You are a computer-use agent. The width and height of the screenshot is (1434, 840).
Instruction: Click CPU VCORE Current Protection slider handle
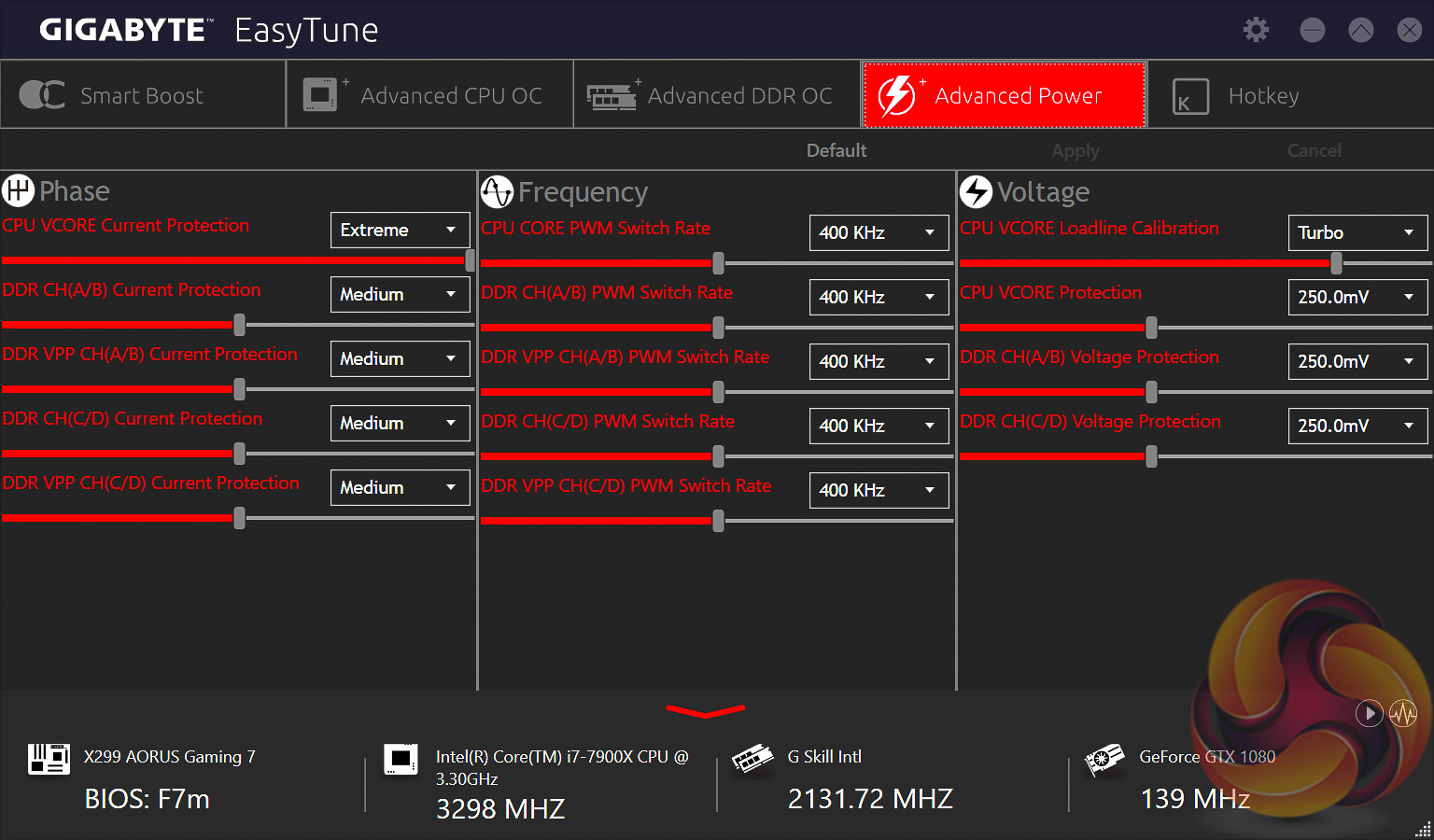tap(470, 260)
